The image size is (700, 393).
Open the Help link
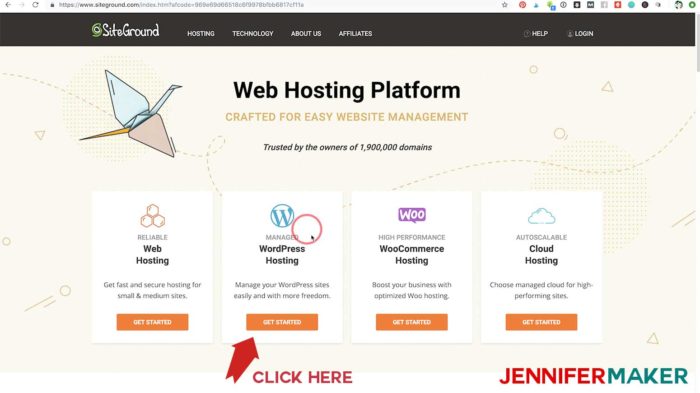(x=536, y=33)
